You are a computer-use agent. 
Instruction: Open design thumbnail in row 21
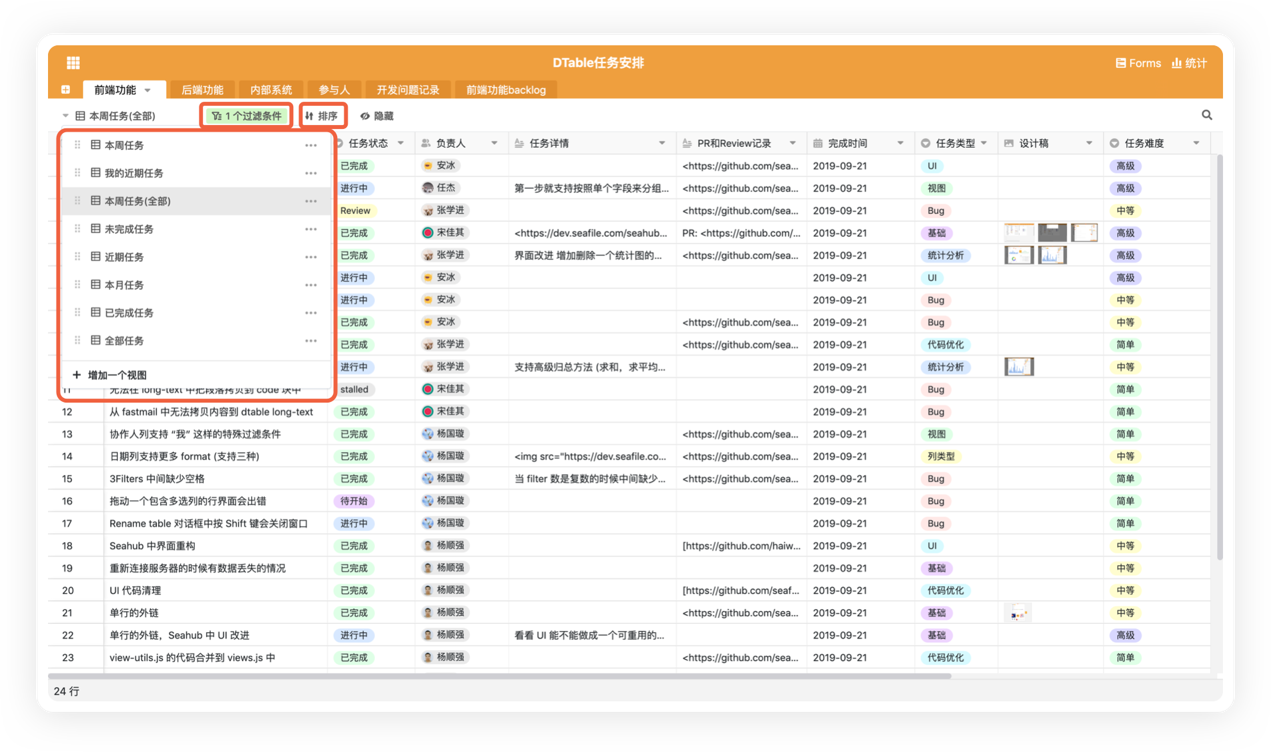[1018, 613]
